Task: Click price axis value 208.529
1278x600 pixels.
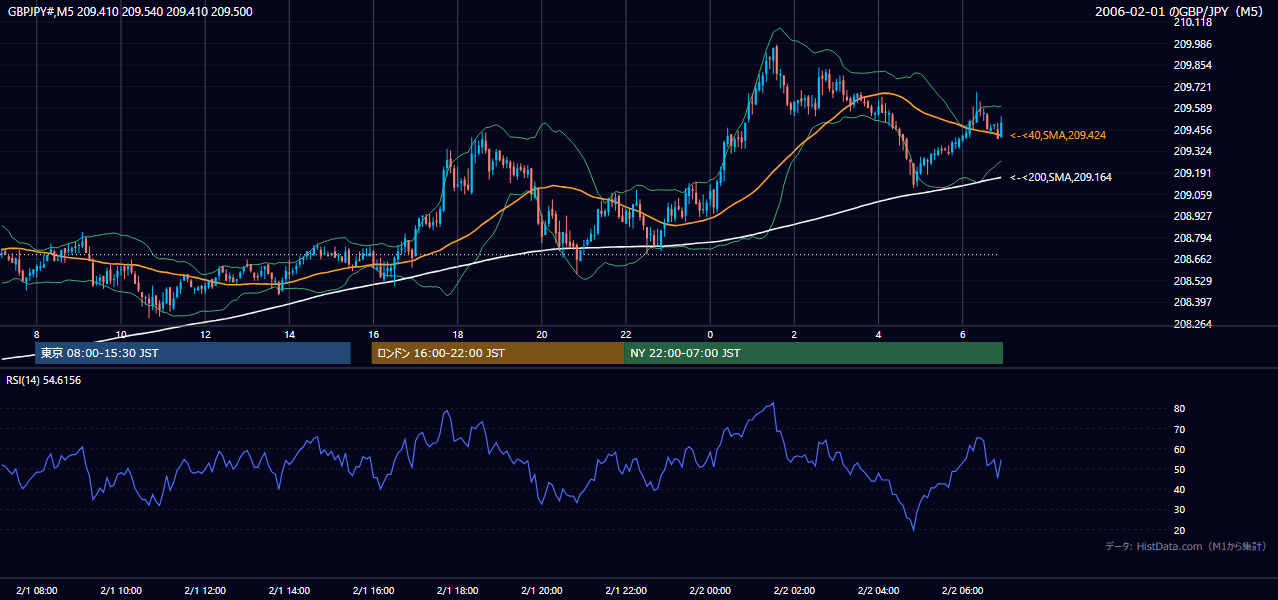Action: pyautogui.click(x=1193, y=281)
